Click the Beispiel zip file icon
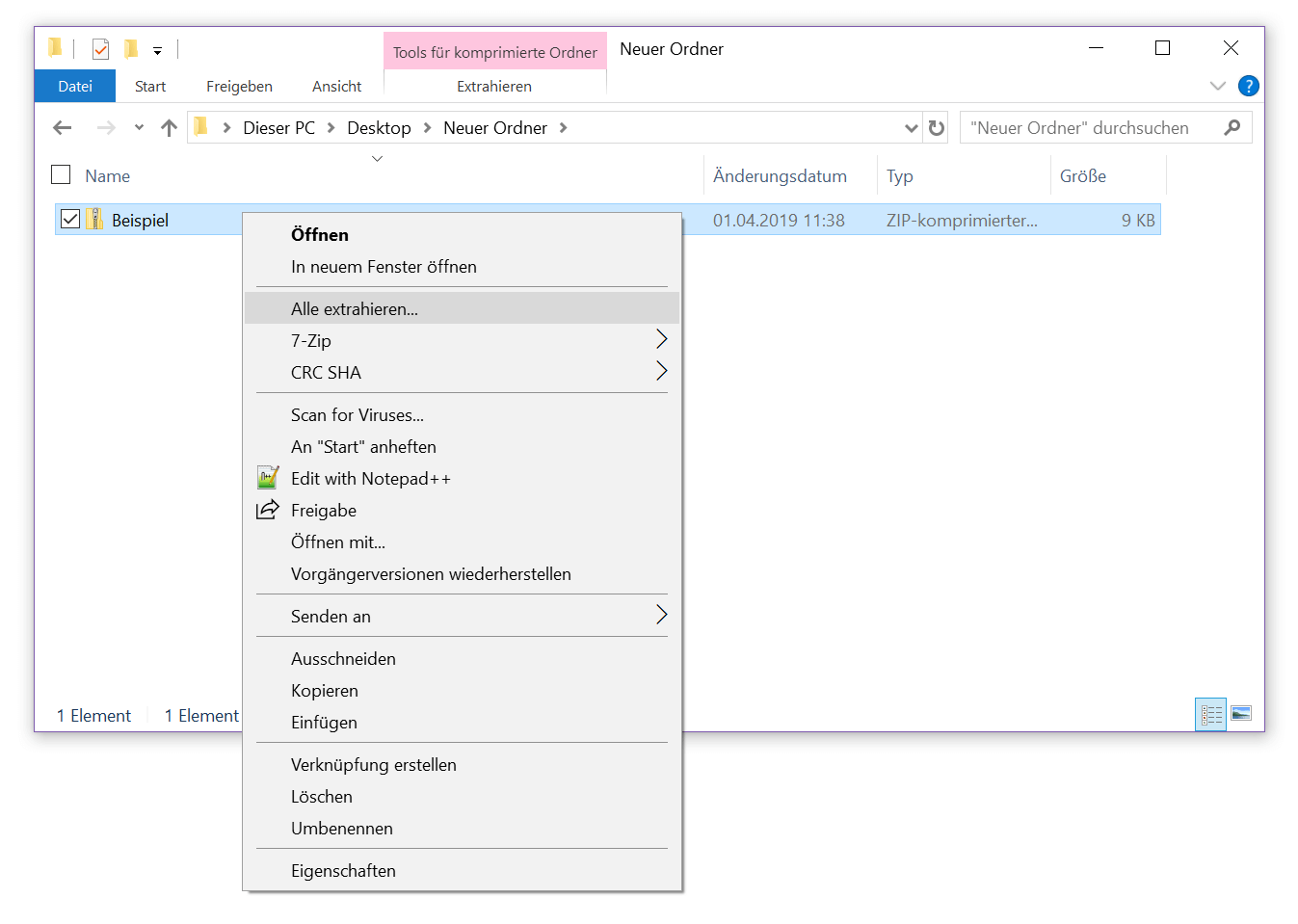Viewport: 1298px width, 924px height. (94, 219)
